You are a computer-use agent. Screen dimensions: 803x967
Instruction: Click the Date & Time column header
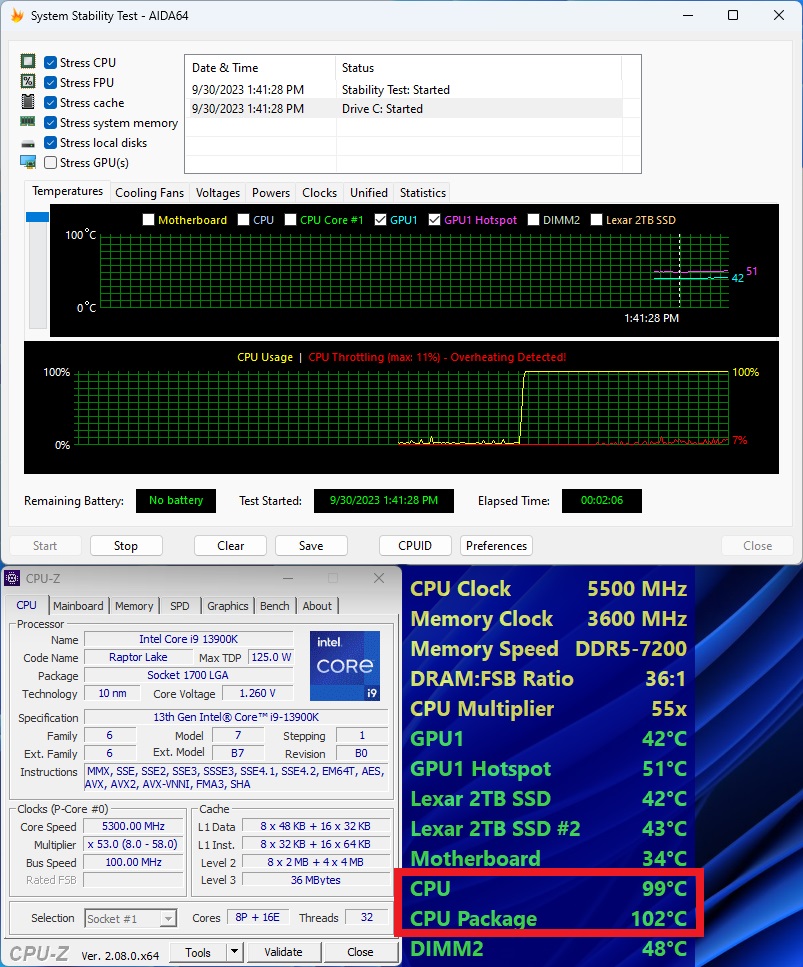(x=260, y=68)
